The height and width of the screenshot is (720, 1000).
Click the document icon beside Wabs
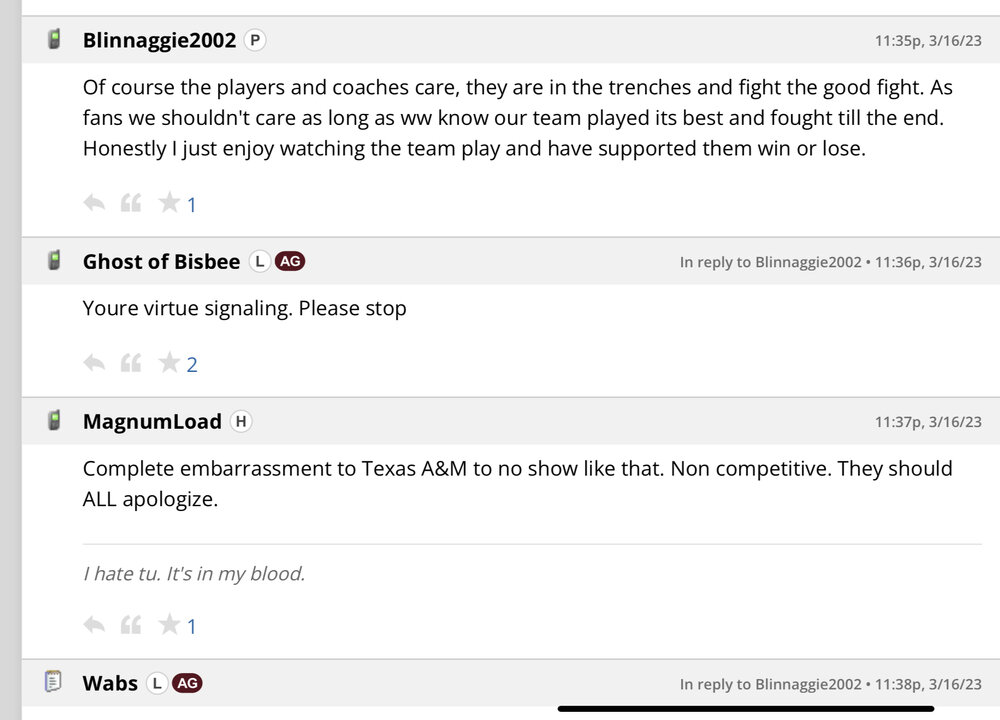[x=54, y=683]
